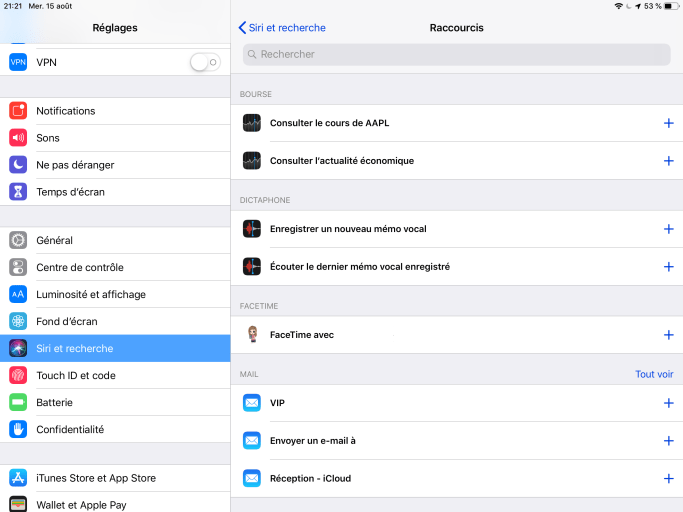Add FaceTime avec contact shortcut

[x=668, y=335]
